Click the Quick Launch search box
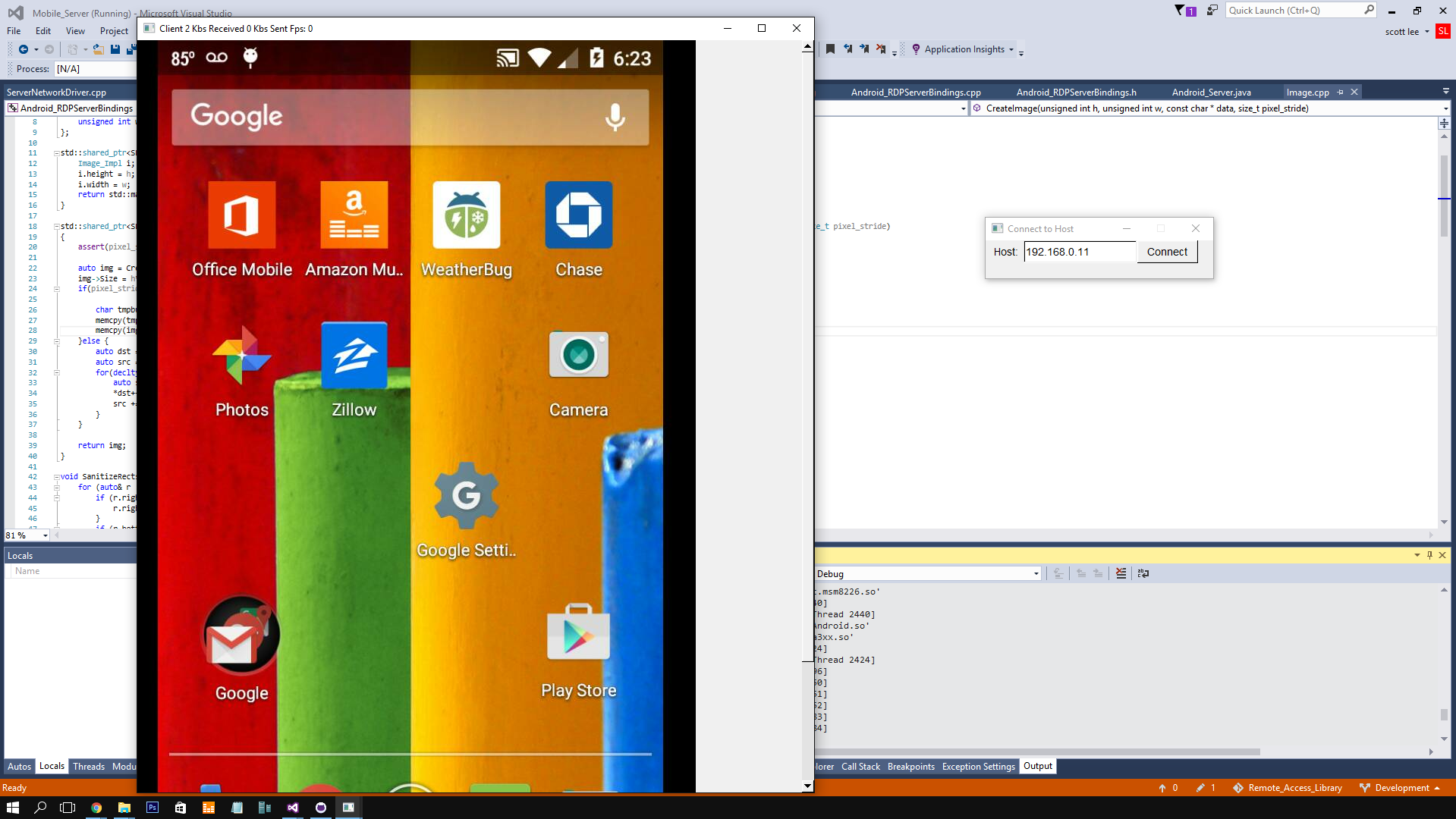 click(x=1300, y=11)
